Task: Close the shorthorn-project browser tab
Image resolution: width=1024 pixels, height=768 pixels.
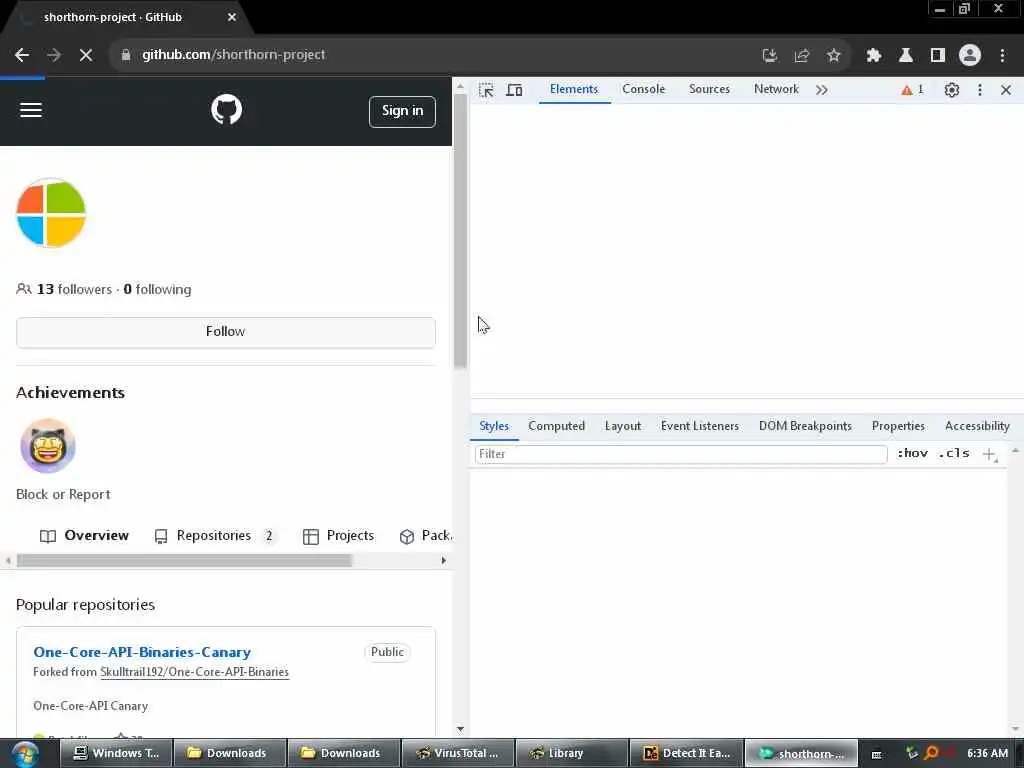Action: coord(232,18)
